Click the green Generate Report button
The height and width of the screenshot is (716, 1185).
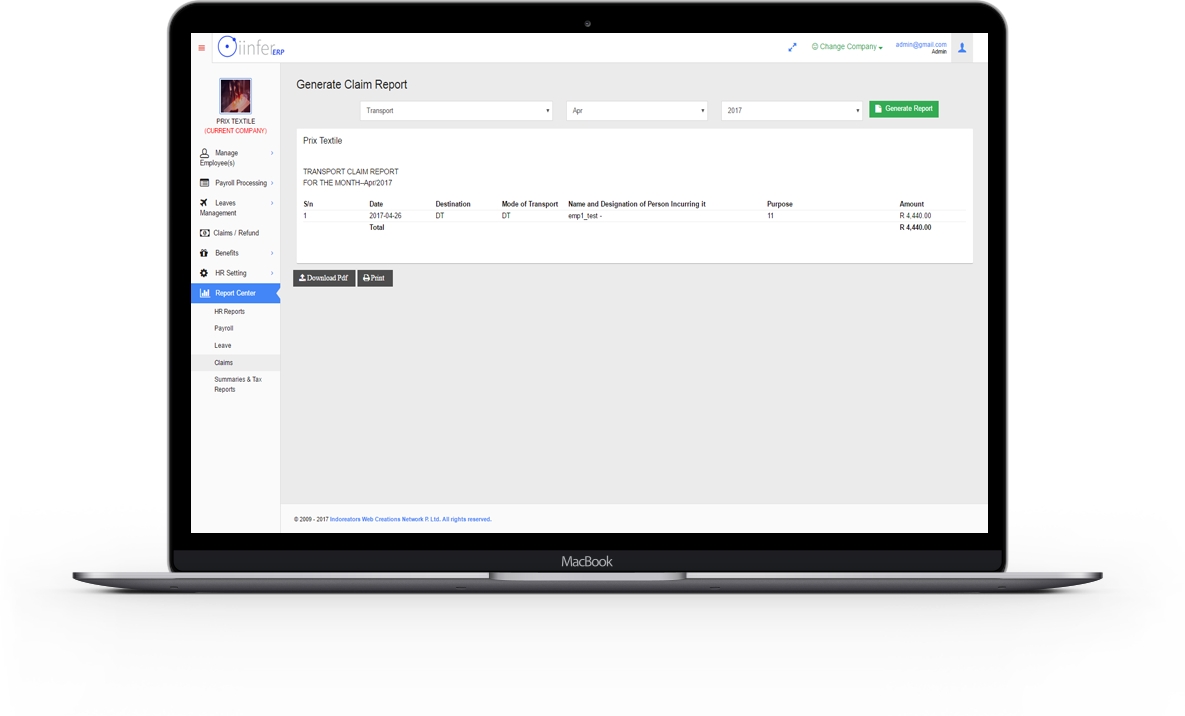[904, 109]
